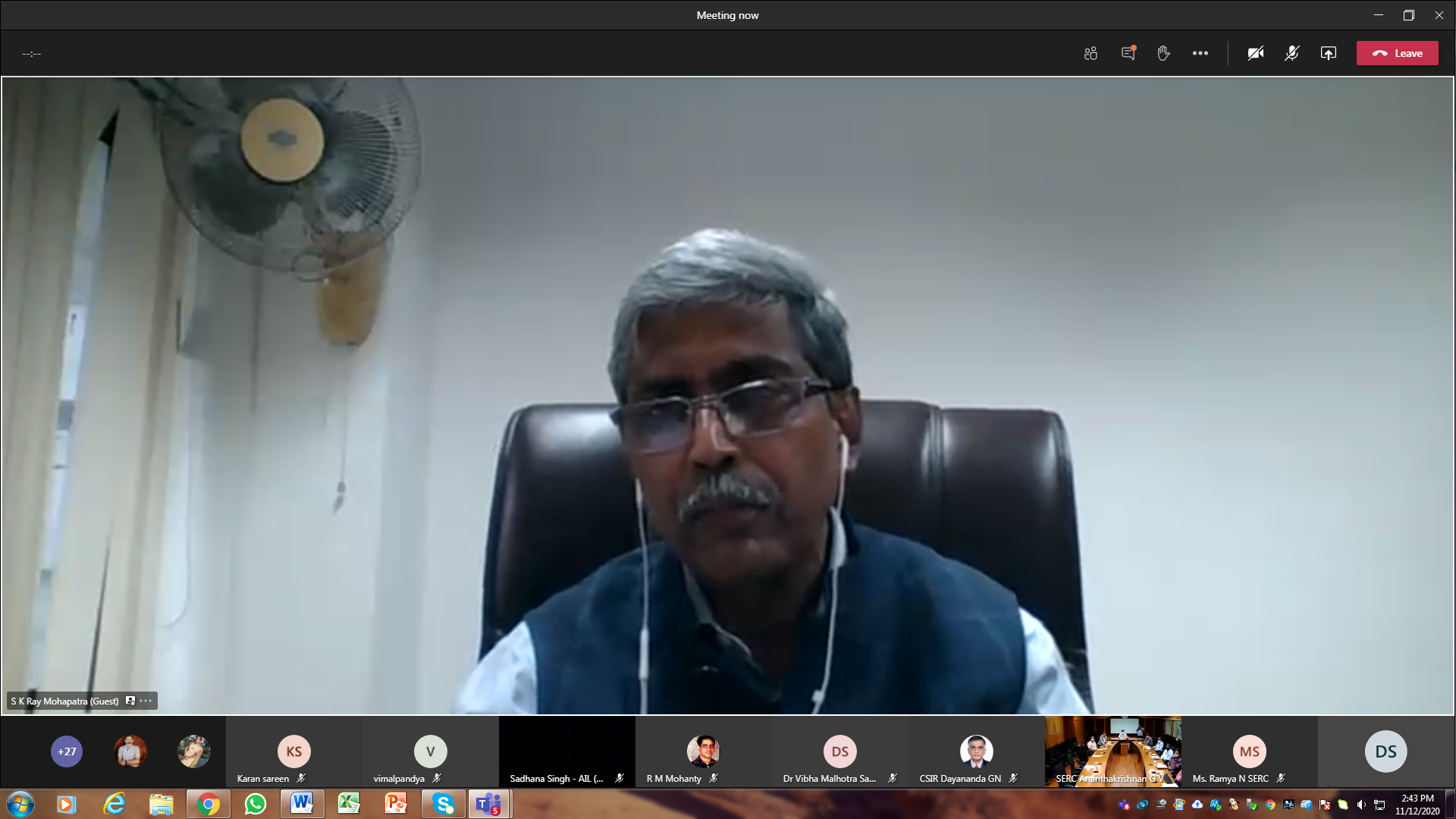Open Excel from taskbar

[350, 804]
